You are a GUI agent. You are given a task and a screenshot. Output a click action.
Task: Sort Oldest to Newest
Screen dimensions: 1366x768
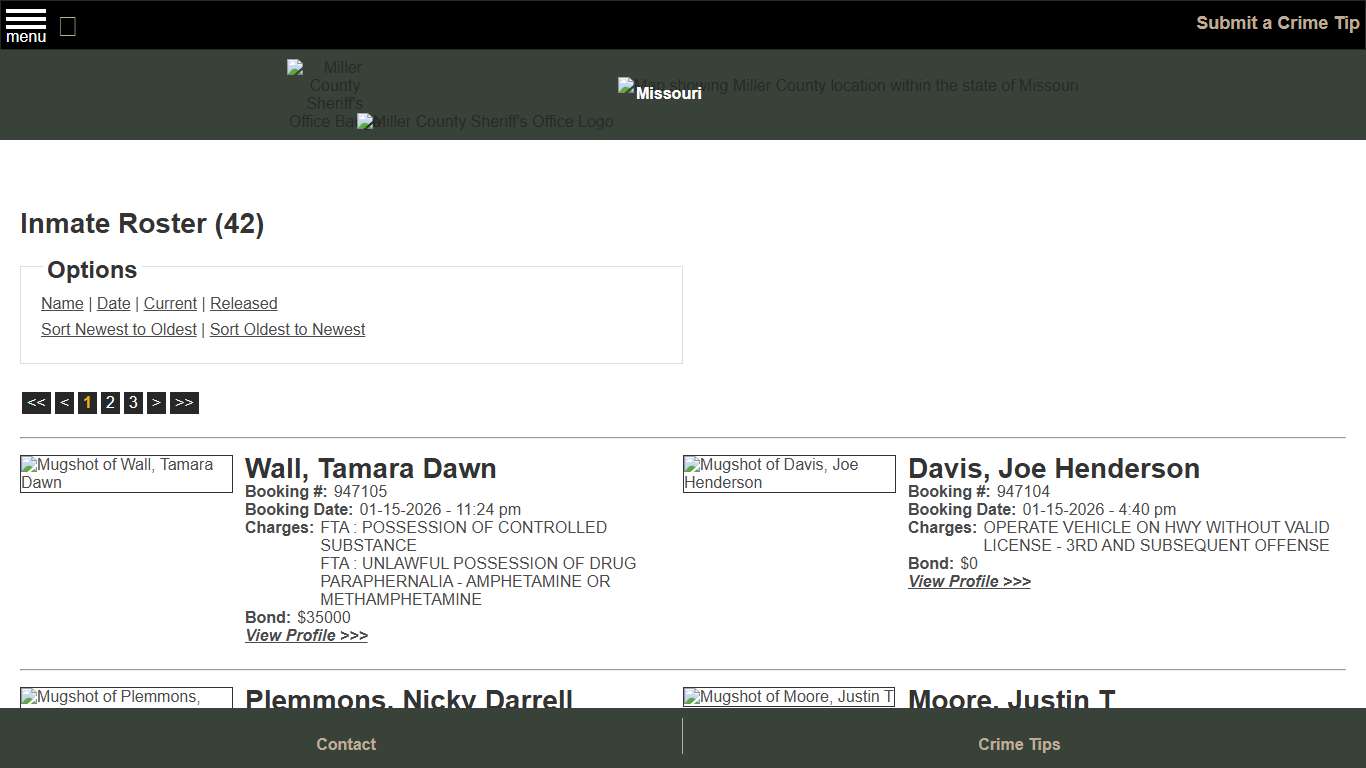(x=287, y=329)
